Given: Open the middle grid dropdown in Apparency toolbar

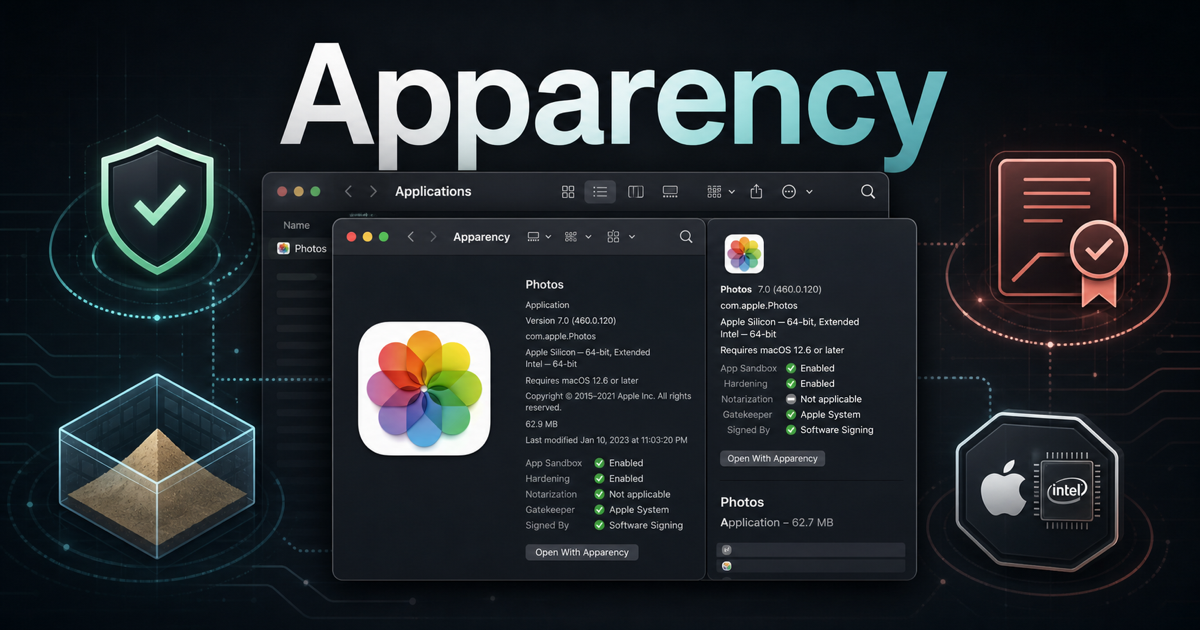Looking at the screenshot, I should click(578, 237).
